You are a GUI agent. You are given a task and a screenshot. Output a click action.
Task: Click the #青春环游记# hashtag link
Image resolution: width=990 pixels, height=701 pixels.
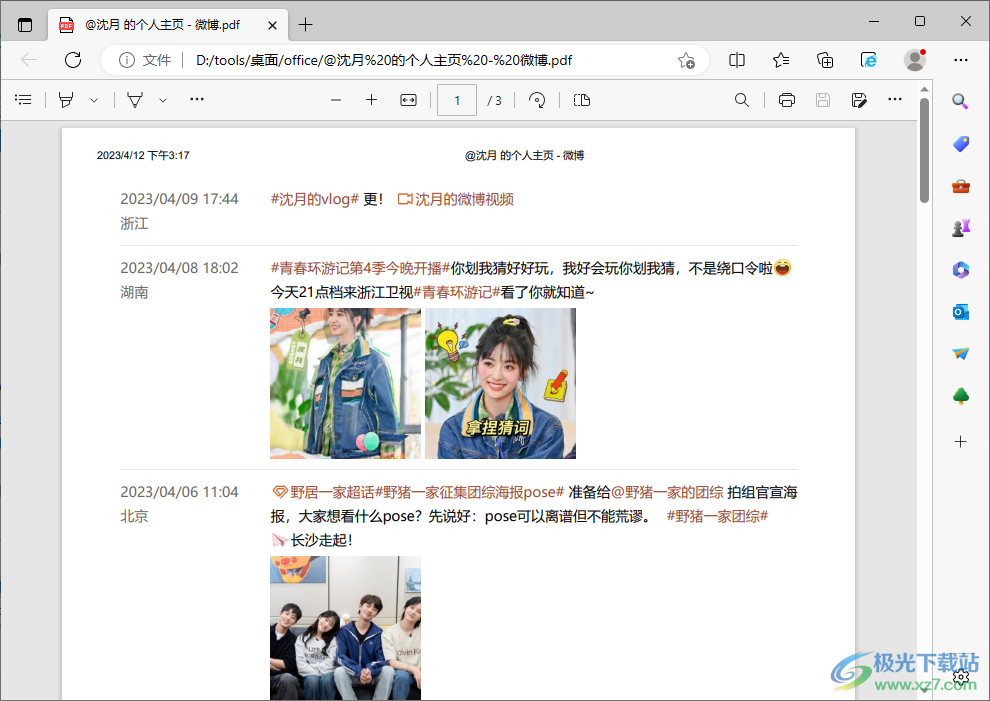pos(456,292)
